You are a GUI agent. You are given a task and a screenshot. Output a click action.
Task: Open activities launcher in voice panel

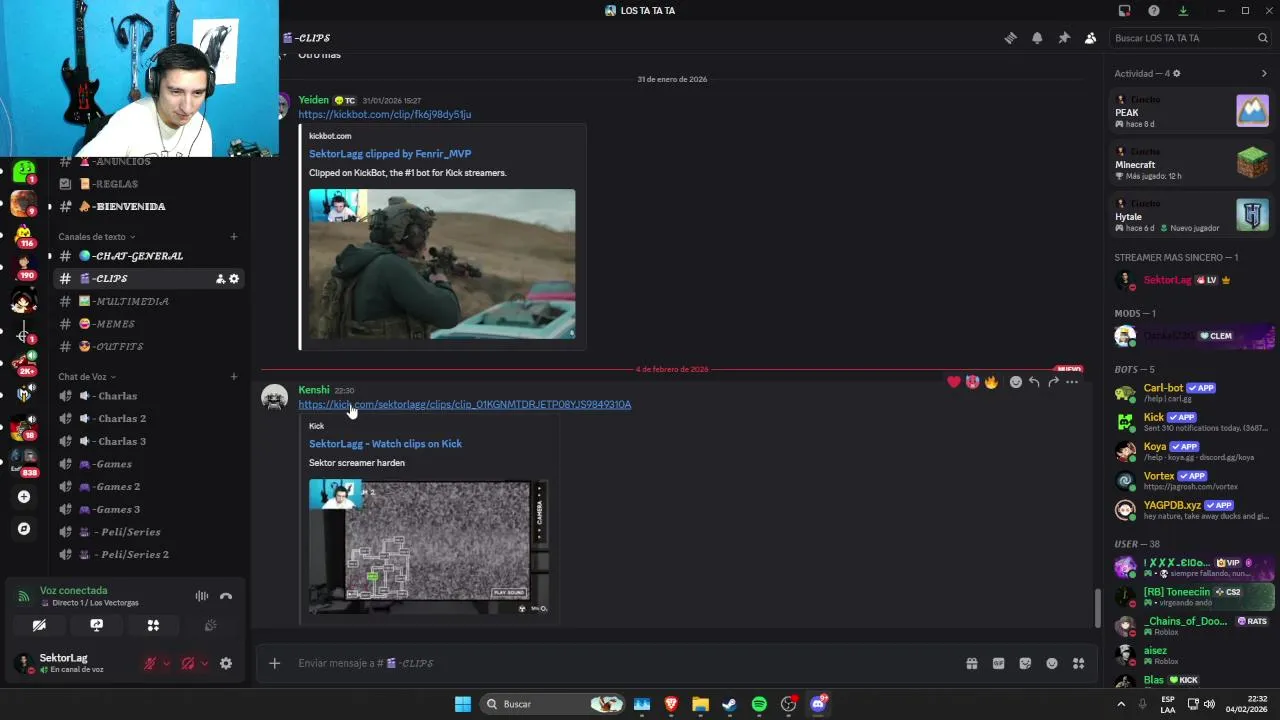pos(153,625)
